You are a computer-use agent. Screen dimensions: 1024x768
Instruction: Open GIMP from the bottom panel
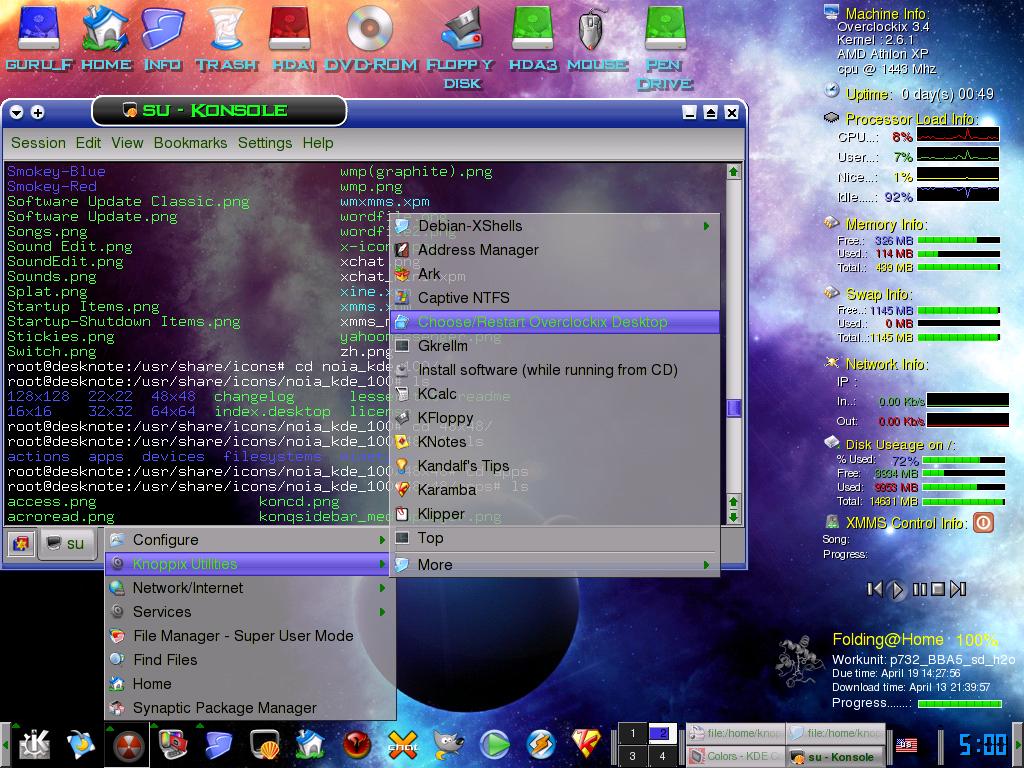(x=448, y=745)
